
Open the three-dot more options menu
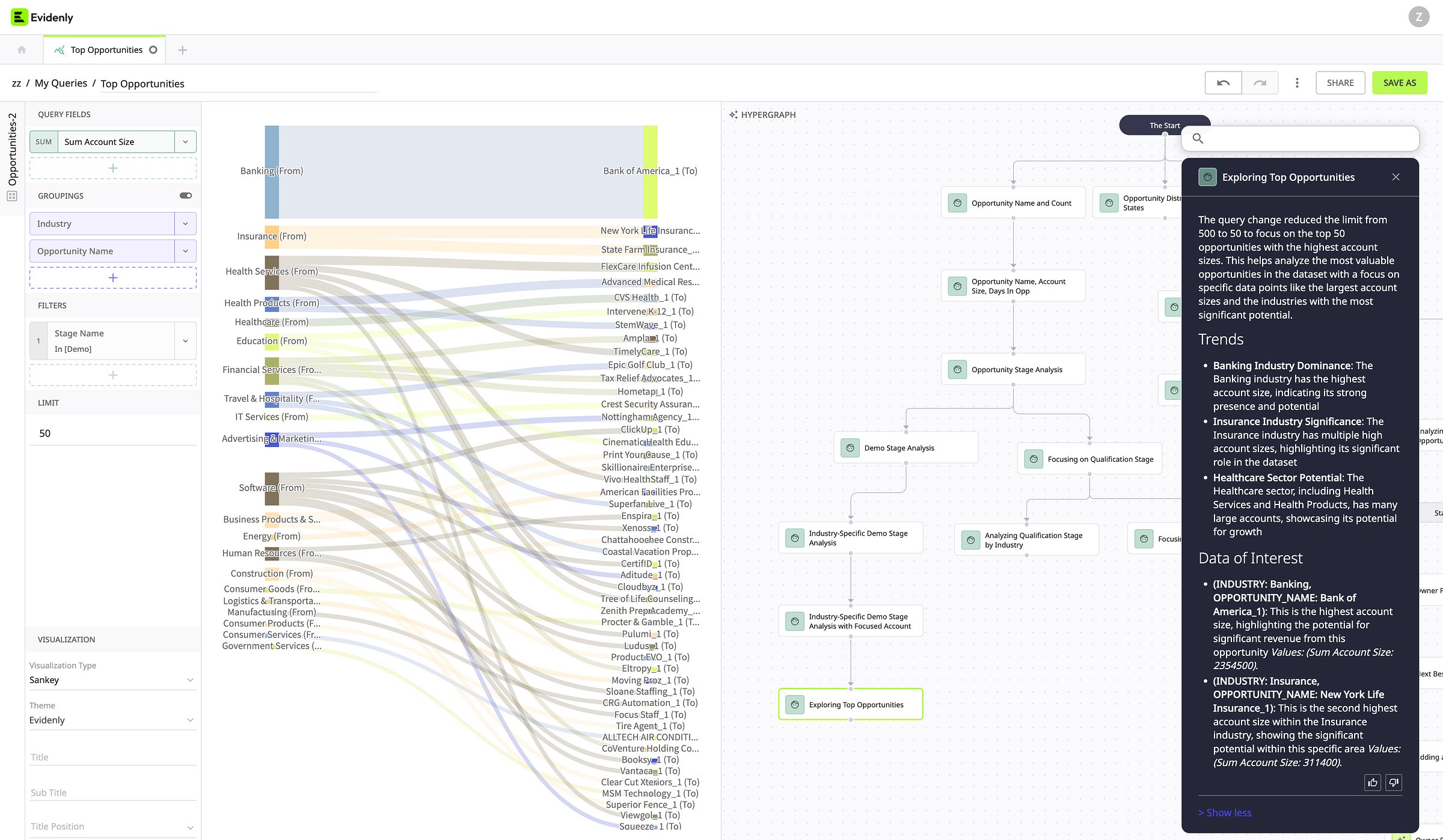[1297, 83]
